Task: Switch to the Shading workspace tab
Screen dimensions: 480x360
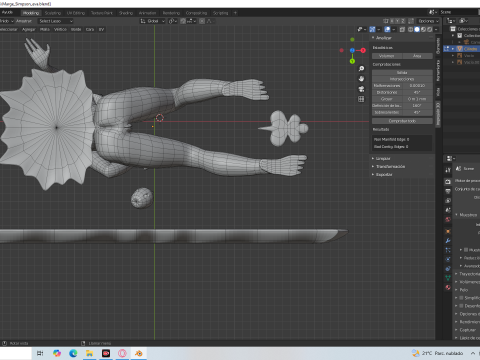Action: pyautogui.click(x=126, y=13)
